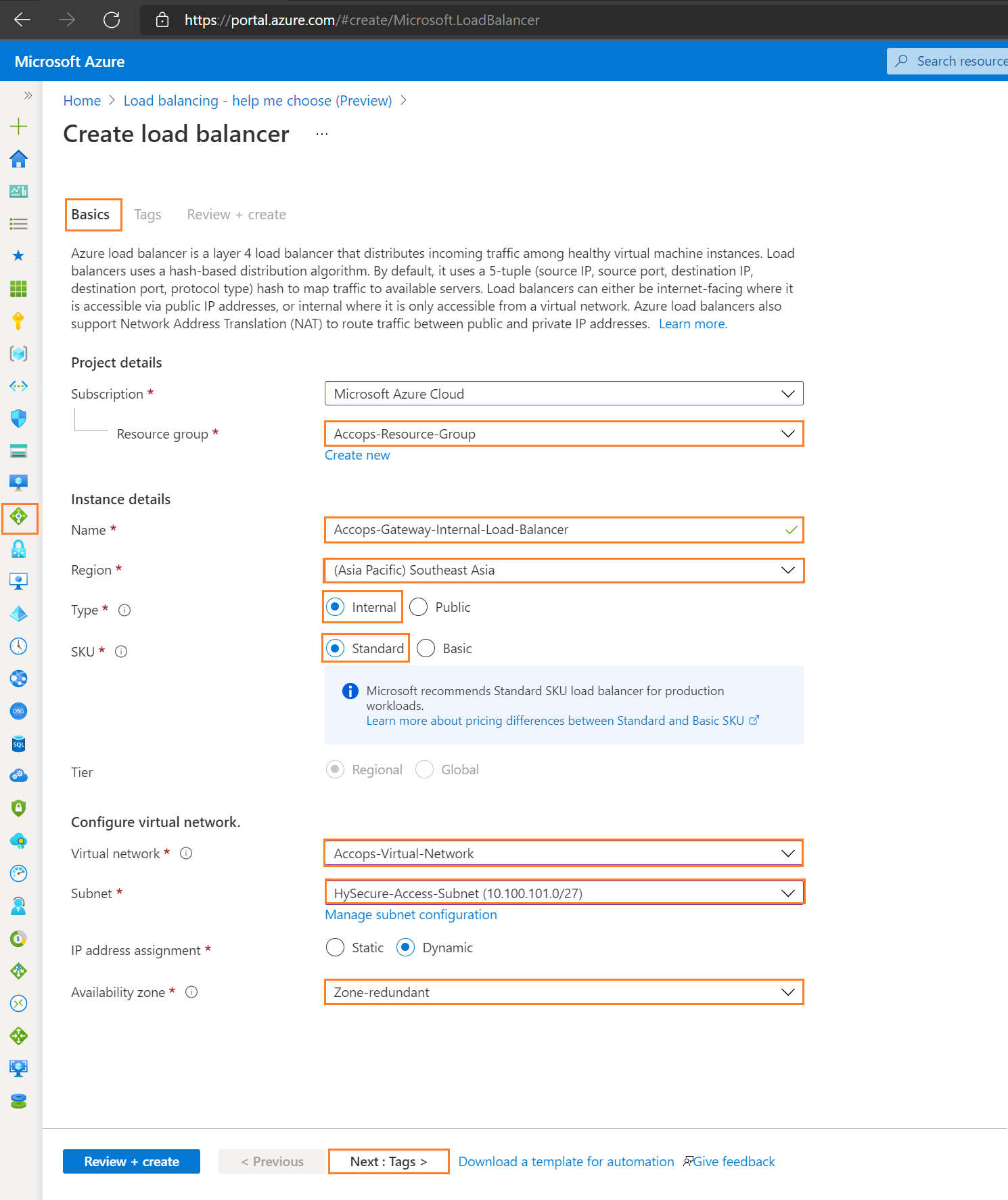Go to Home breadcrumb
The height and width of the screenshot is (1200, 1008).
pos(82,101)
